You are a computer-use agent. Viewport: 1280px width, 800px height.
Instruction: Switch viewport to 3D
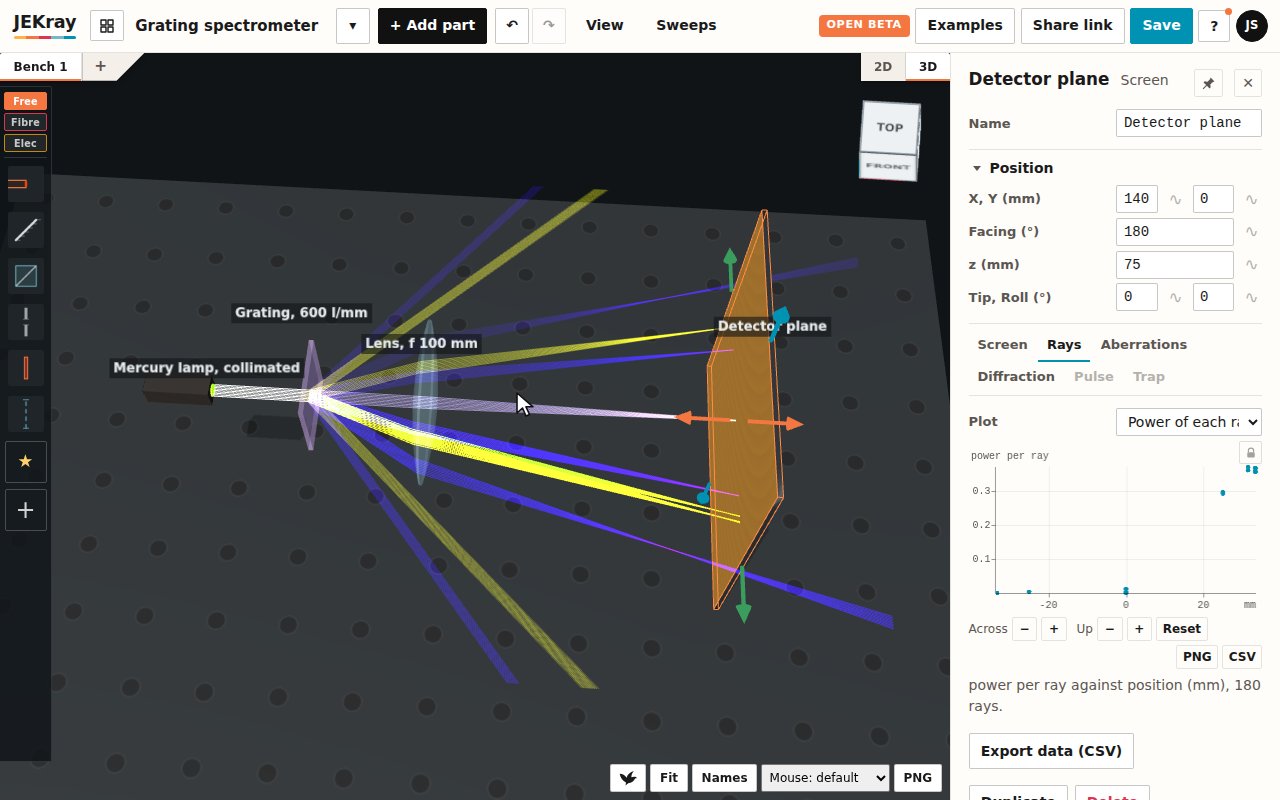tap(928, 66)
